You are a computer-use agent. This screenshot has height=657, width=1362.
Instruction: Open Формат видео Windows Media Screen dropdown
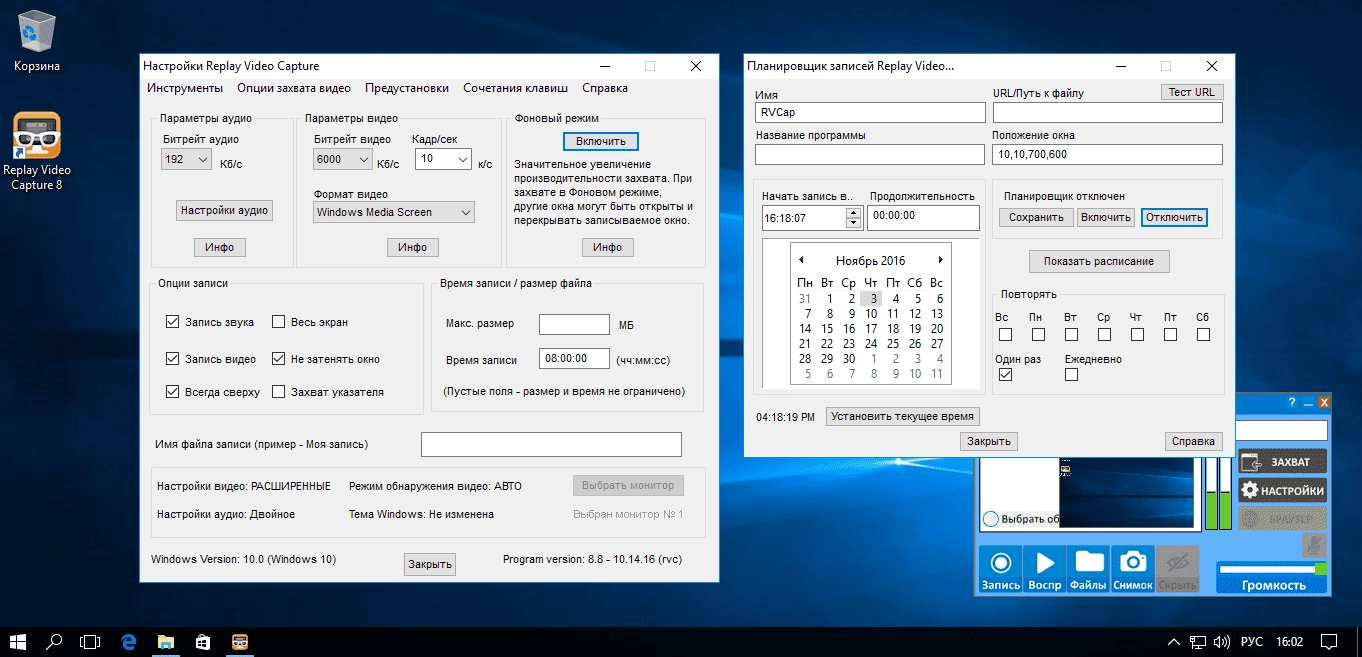pyautogui.click(x=394, y=212)
